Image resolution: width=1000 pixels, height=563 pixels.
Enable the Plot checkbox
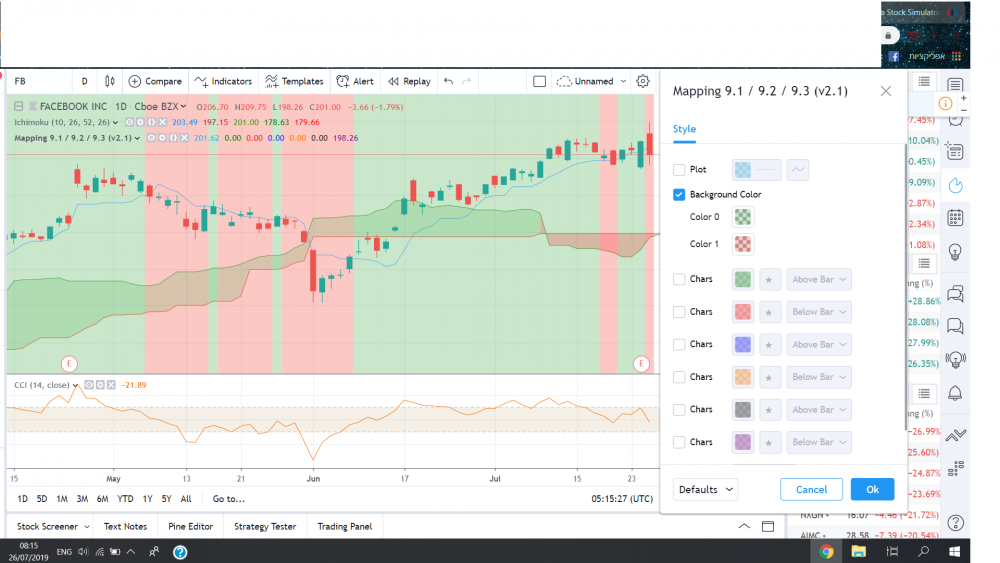coord(679,170)
